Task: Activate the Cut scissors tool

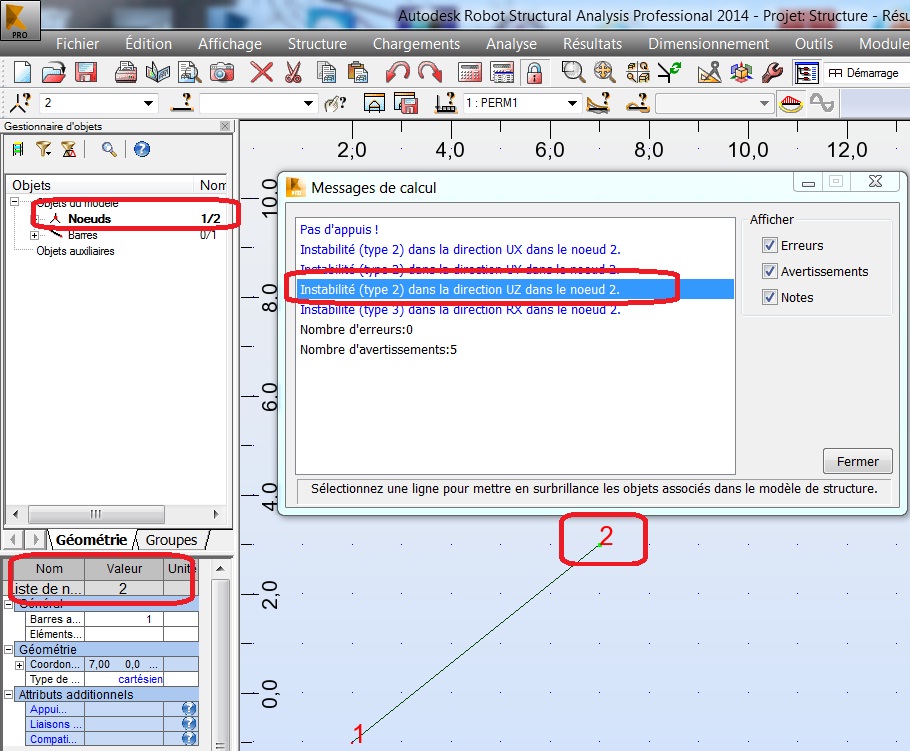Action: tap(295, 72)
